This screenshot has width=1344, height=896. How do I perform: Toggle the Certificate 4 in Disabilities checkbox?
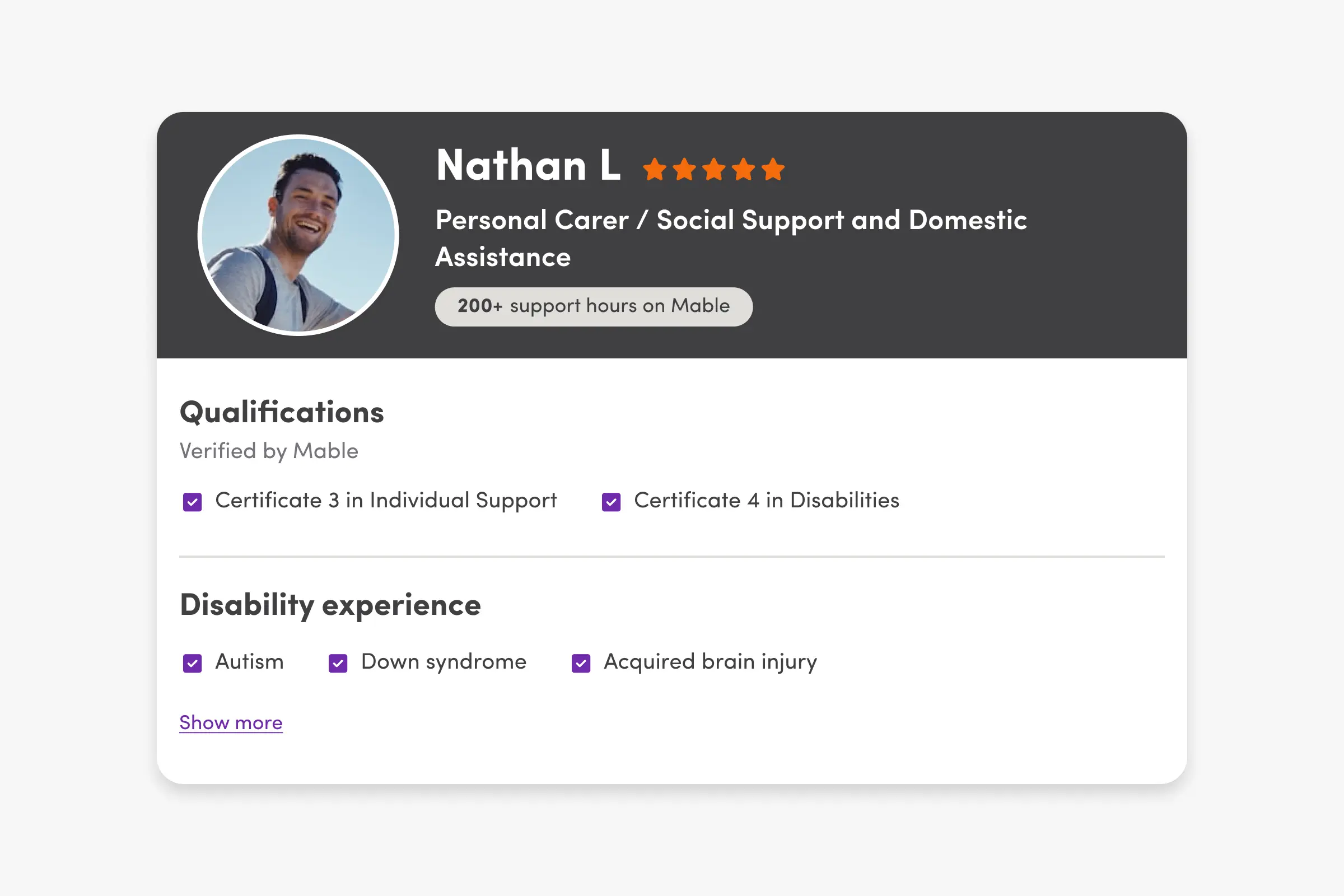(x=611, y=502)
